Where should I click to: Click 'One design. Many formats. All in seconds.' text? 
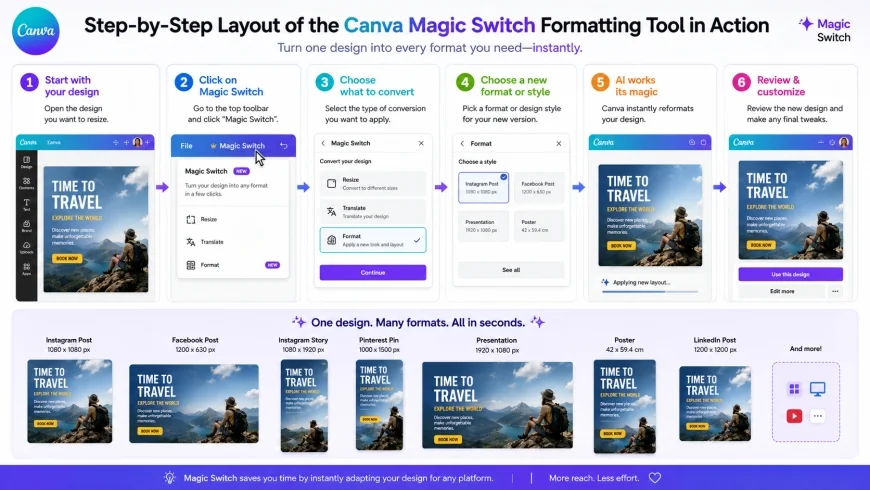click(418, 322)
